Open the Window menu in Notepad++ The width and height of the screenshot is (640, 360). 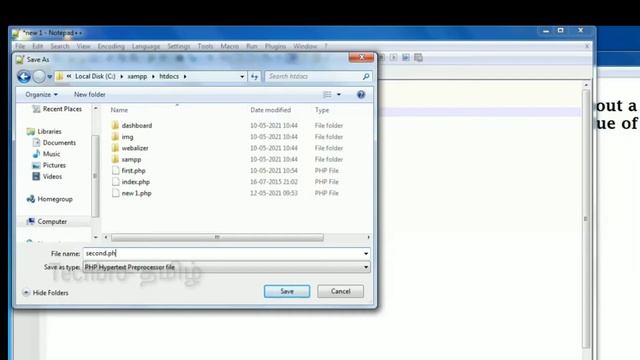tap(305, 46)
